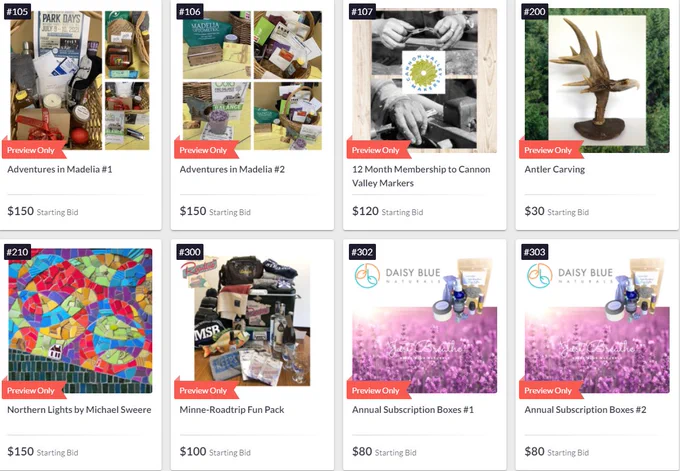This screenshot has width=680, height=471.
Task: Open 12 Month Membership to Cannon Valley Markers
Action: coord(421,176)
